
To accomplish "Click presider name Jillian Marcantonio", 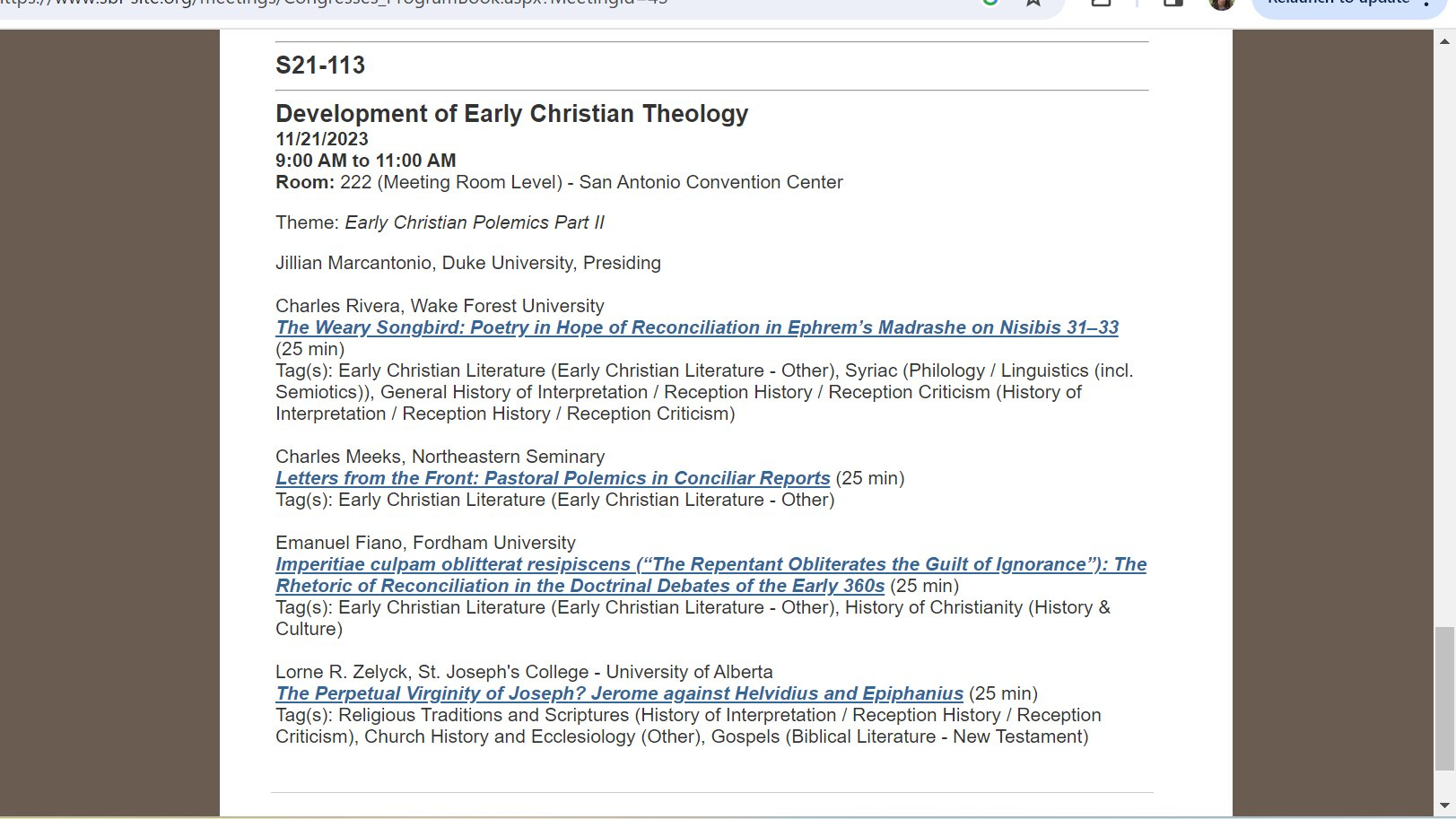I will 356,263.
